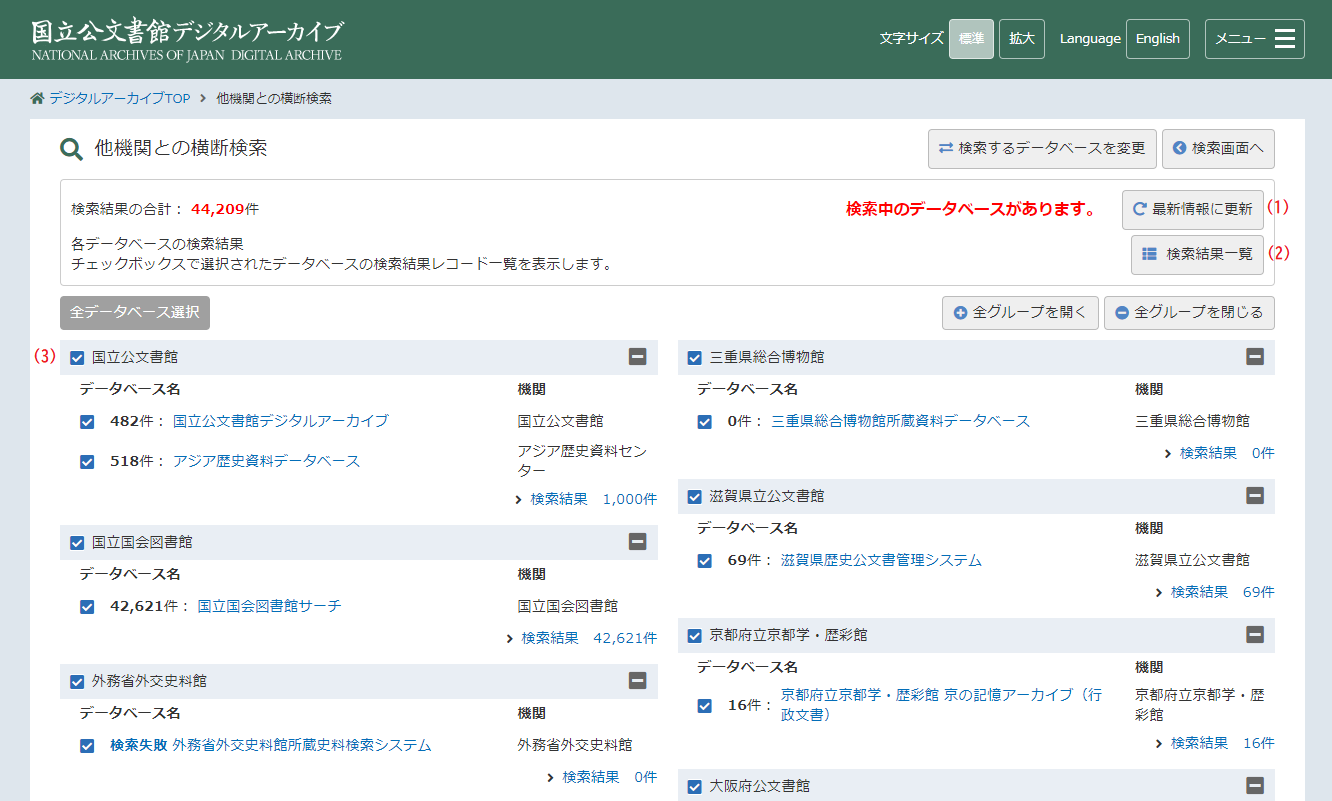Toggle 滋賀県歴史公文書管理システム checkbox
Image resolution: width=1332 pixels, height=801 pixels.
705,561
